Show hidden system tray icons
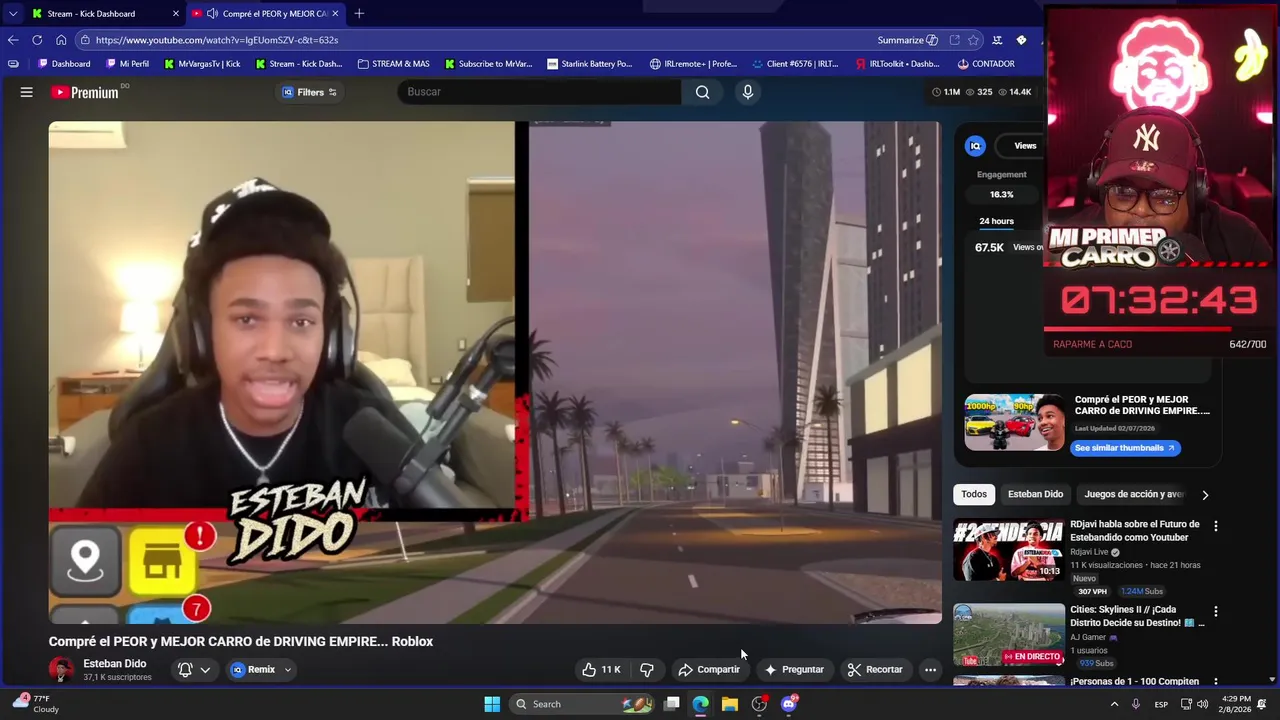 click(x=1114, y=704)
